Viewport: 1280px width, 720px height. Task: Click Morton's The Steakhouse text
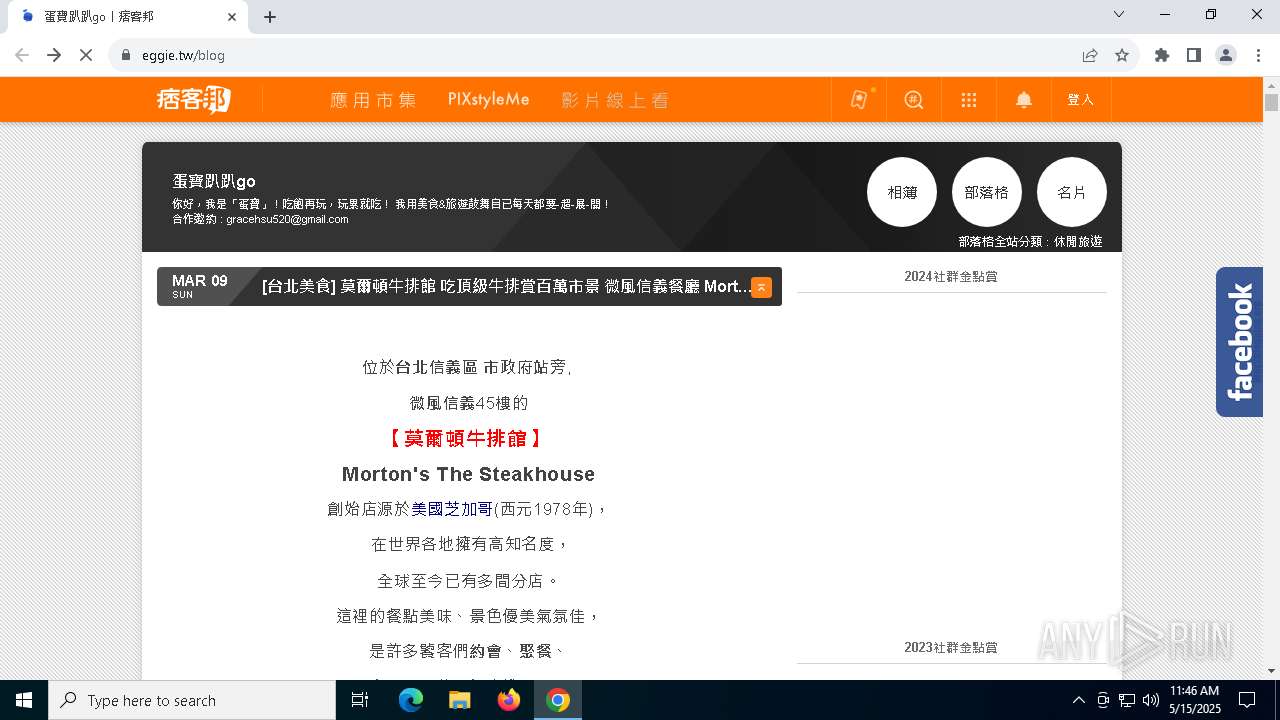pos(468,474)
